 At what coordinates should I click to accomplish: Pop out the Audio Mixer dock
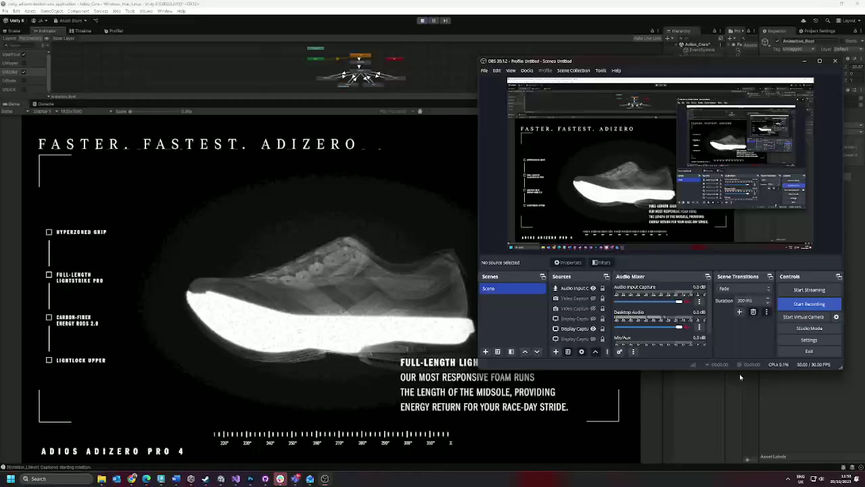click(x=708, y=276)
